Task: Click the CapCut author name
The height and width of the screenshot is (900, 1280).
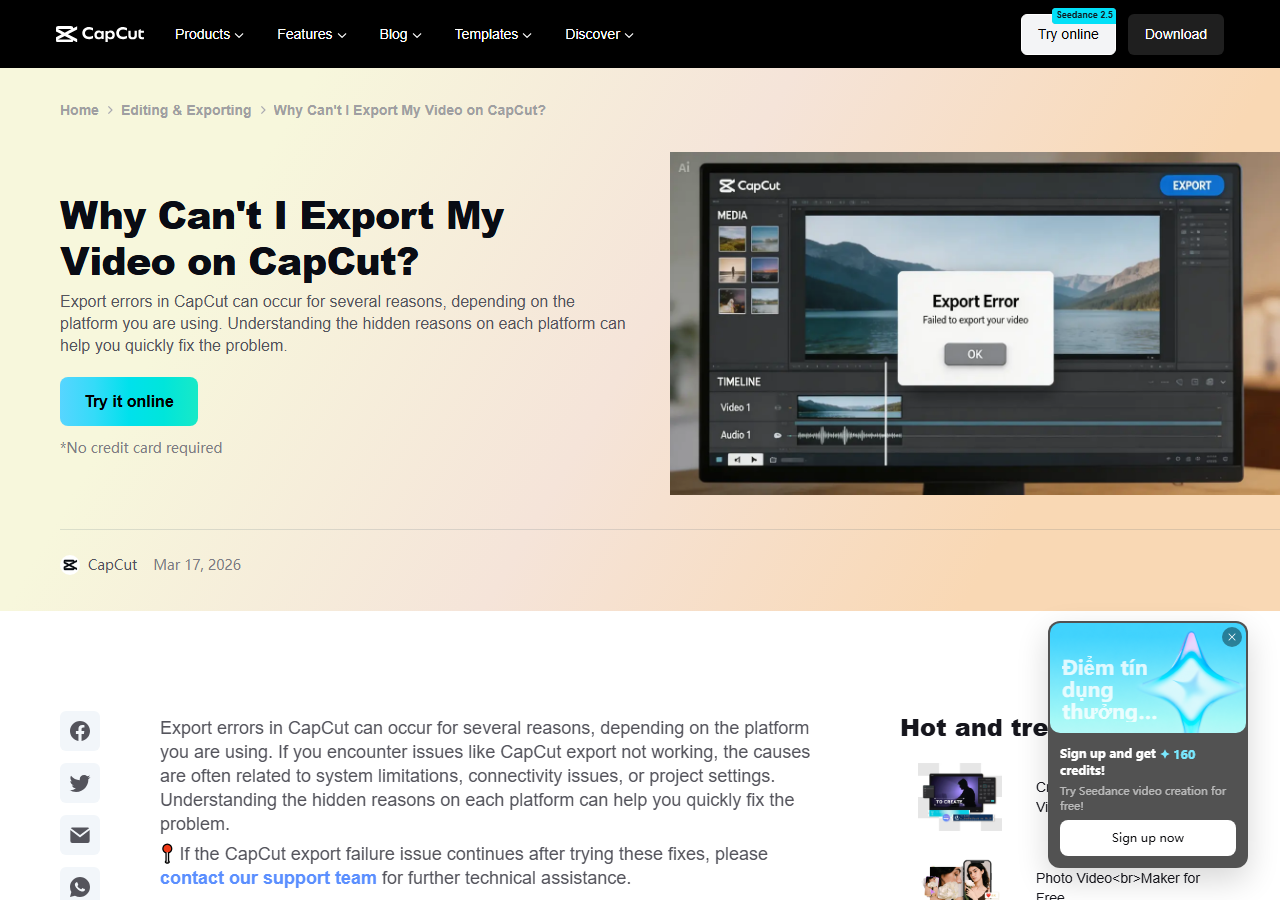Action: (x=112, y=565)
